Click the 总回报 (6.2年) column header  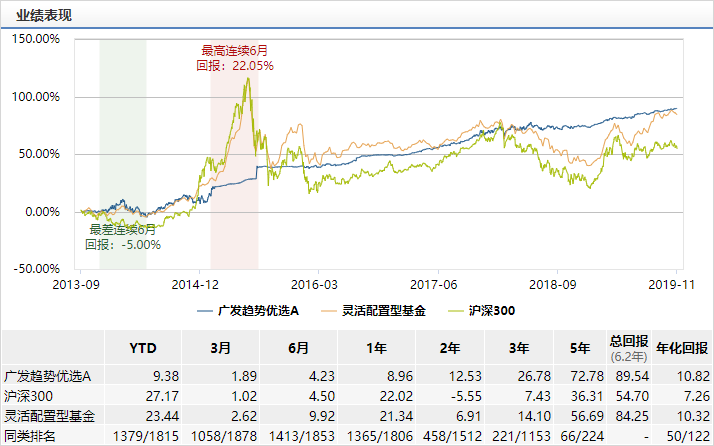(629, 348)
